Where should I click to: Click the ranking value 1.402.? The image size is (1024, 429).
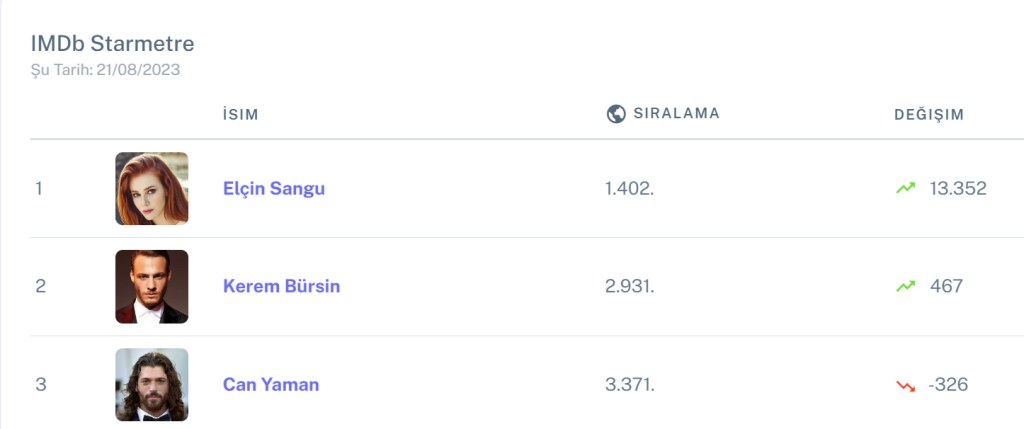click(629, 188)
